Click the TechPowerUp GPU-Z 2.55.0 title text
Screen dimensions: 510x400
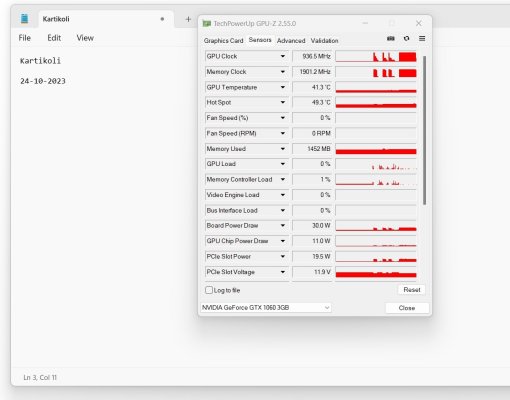(255, 24)
